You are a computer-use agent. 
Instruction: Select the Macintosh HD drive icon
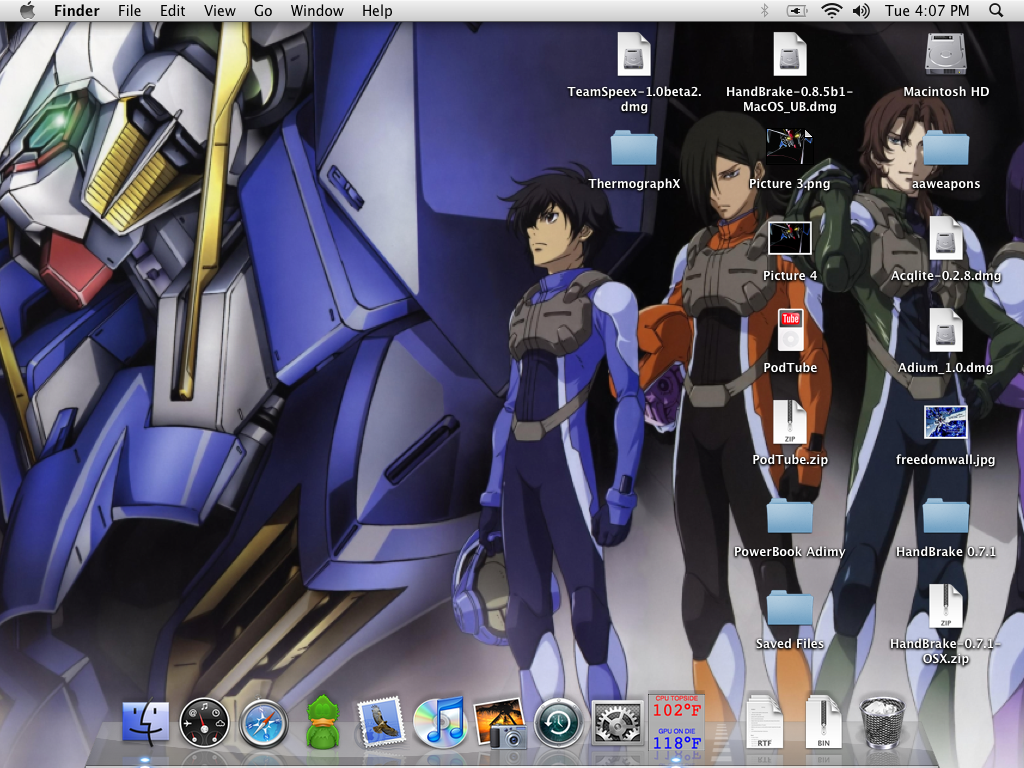pyautogui.click(x=946, y=54)
